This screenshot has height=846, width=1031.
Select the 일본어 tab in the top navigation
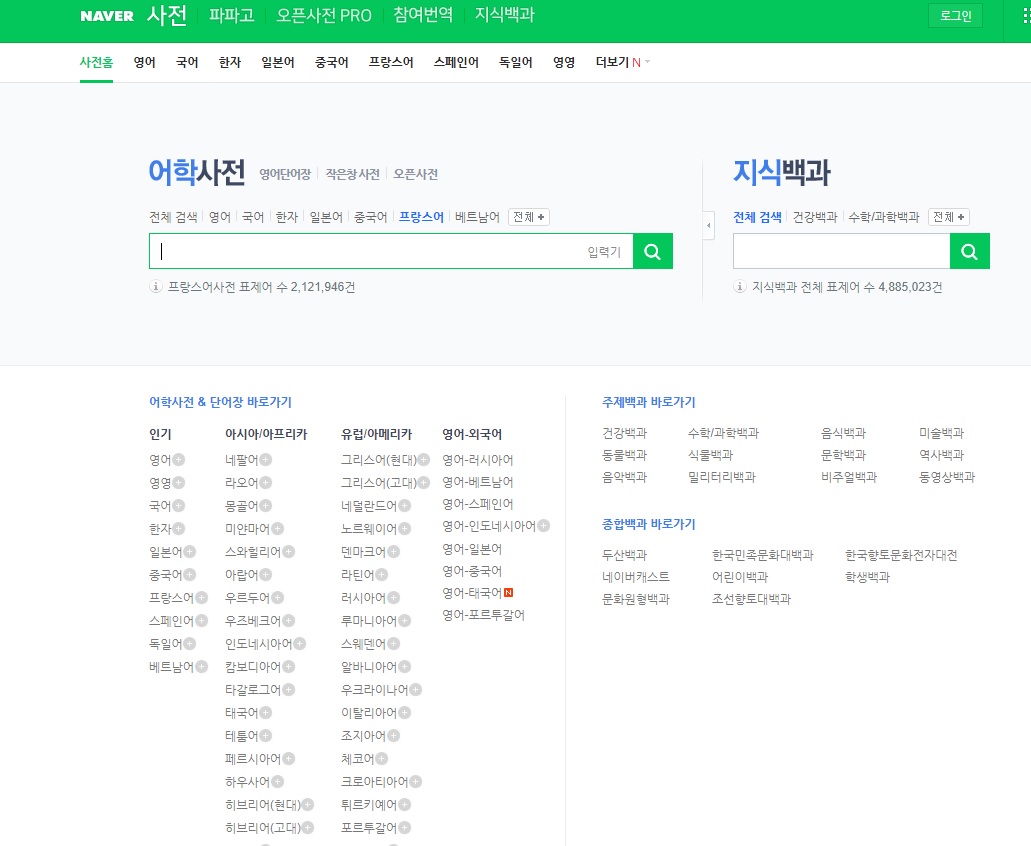coord(277,62)
